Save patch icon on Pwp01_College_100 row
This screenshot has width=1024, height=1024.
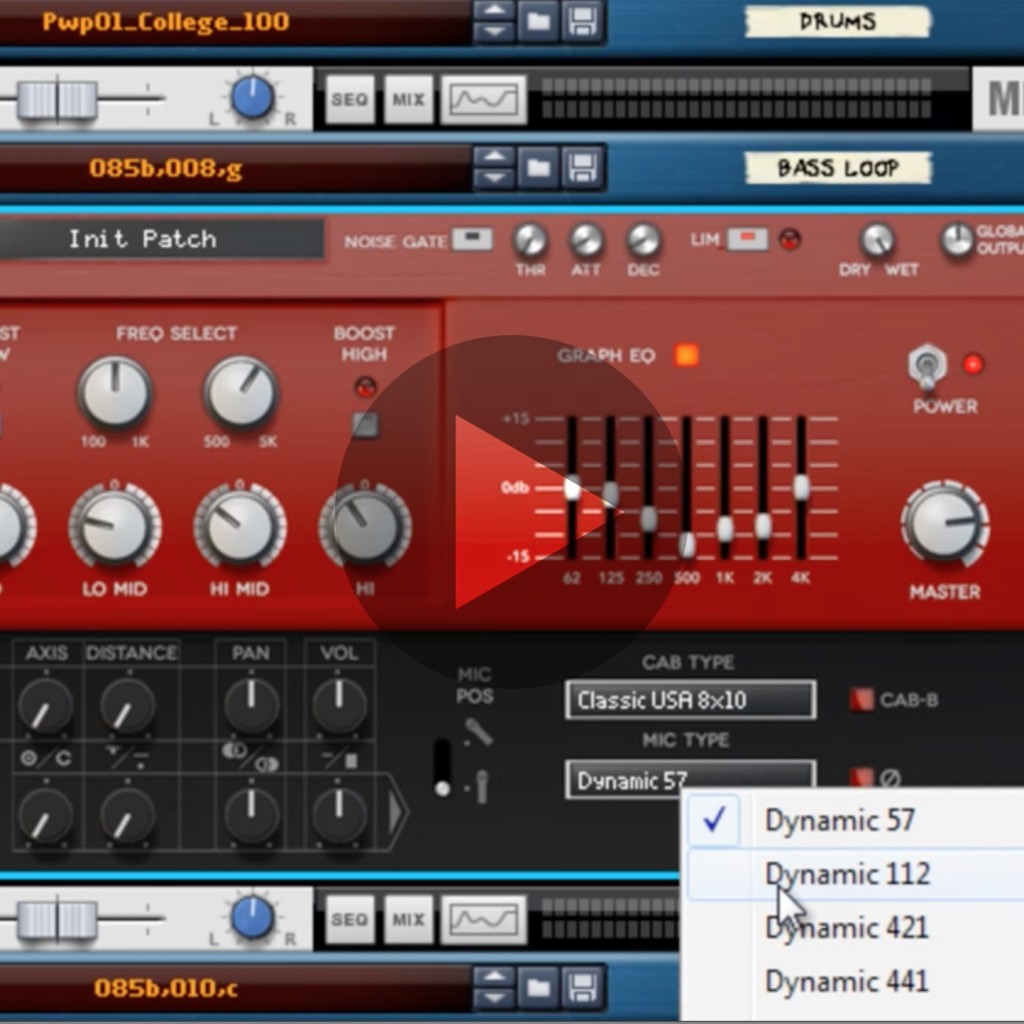pos(581,22)
